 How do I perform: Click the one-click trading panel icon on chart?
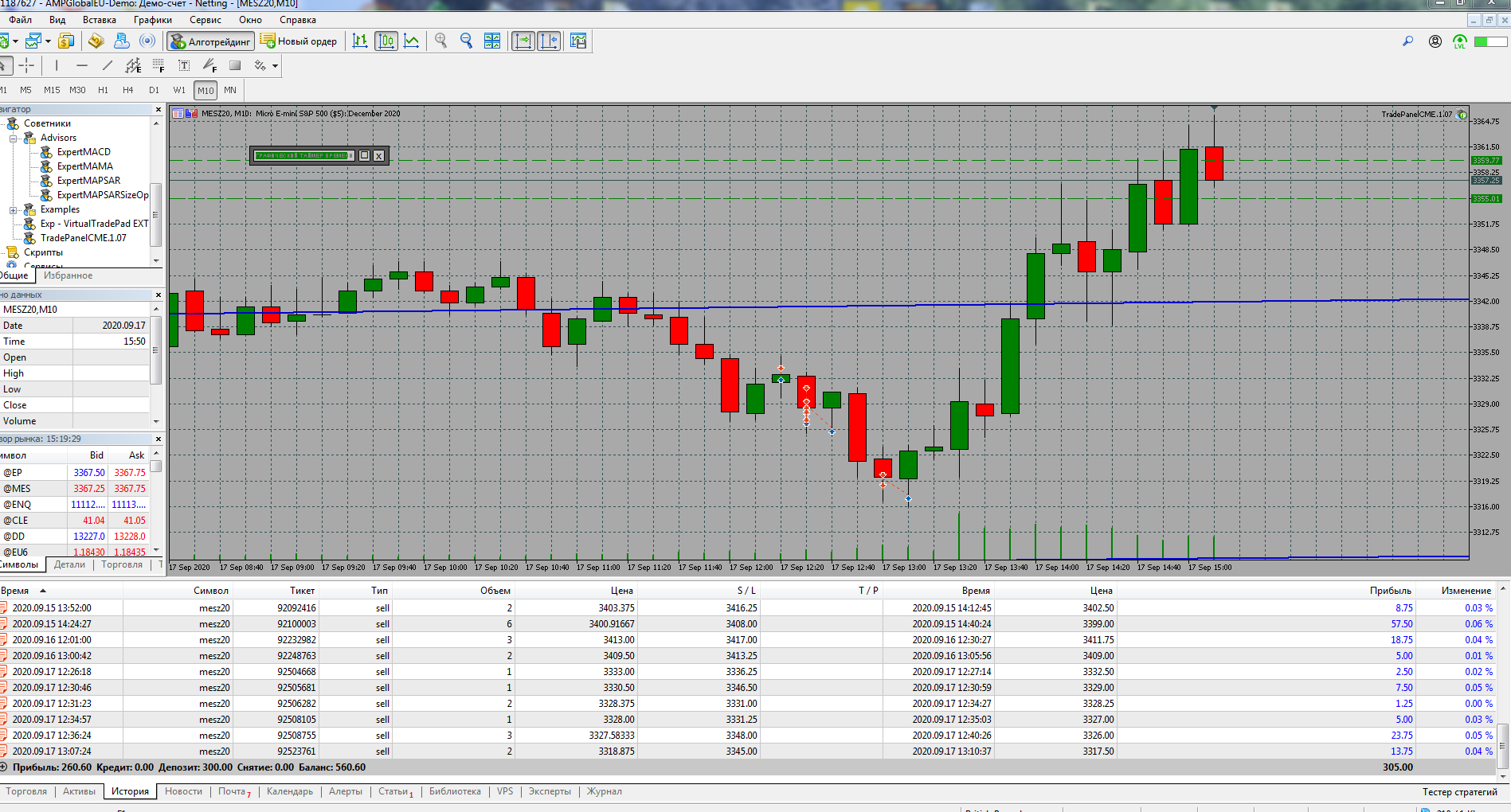point(178,113)
